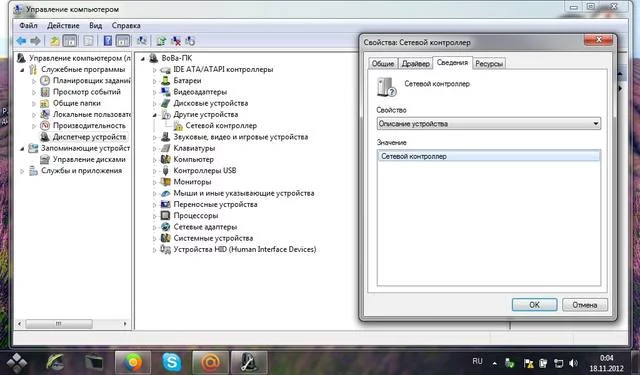Click the RU language indicator
640x375 pixels.
coord(477,362)
